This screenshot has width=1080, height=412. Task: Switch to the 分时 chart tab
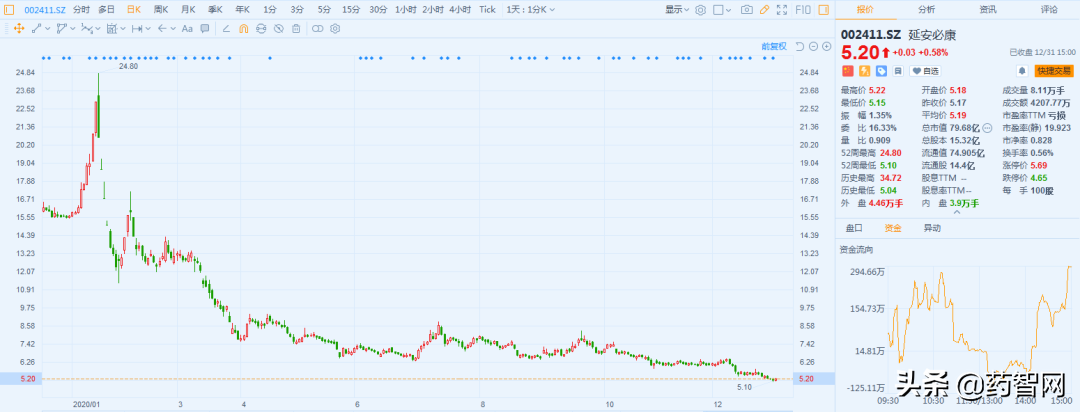tap(81, 10)
